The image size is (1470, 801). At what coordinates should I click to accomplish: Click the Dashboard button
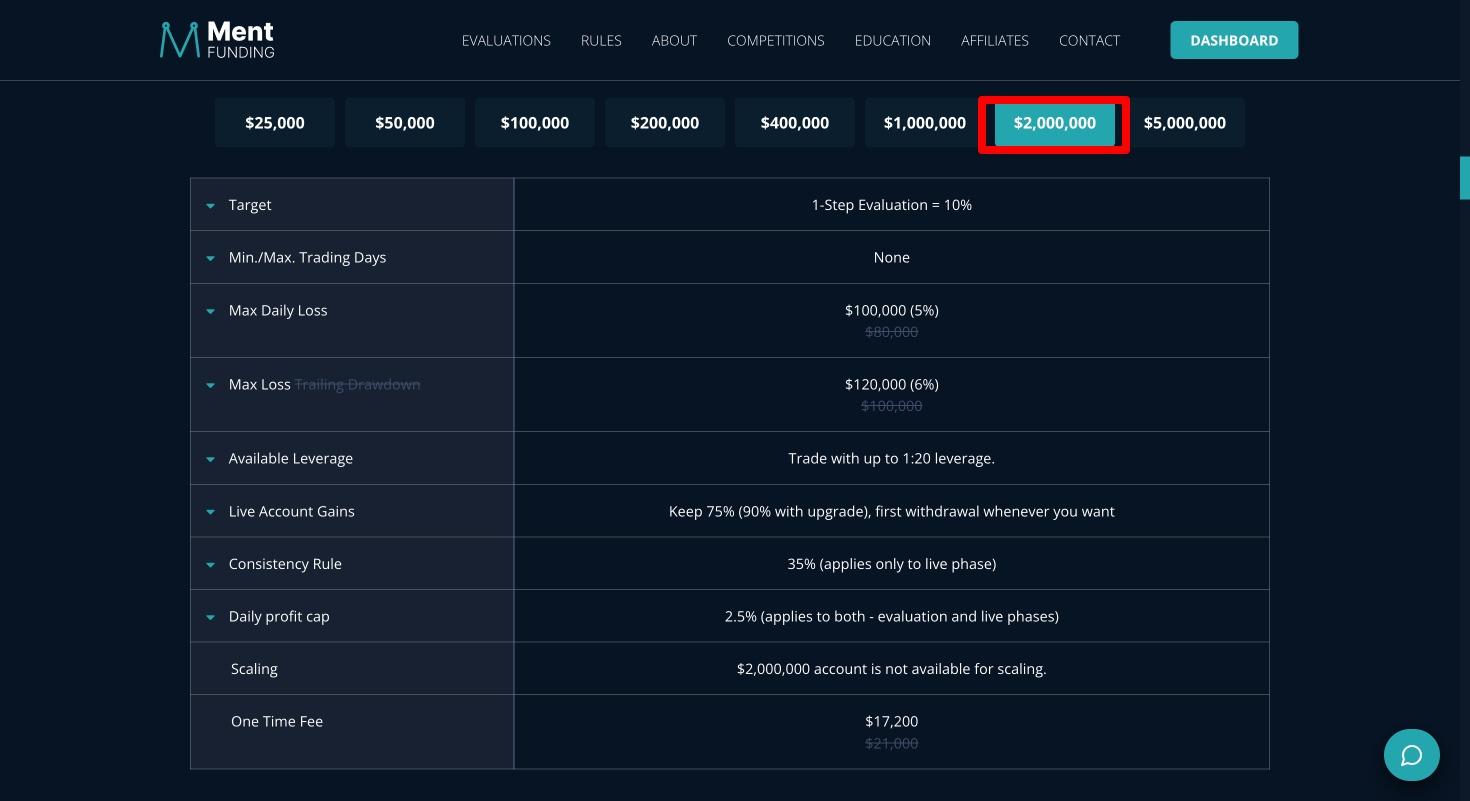(1234, 40)
